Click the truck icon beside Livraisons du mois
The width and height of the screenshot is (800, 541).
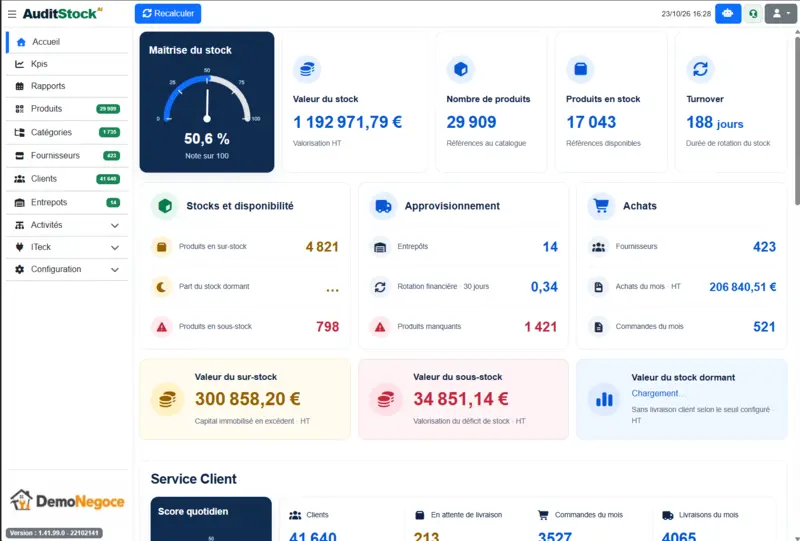click(x=667, y=515)
